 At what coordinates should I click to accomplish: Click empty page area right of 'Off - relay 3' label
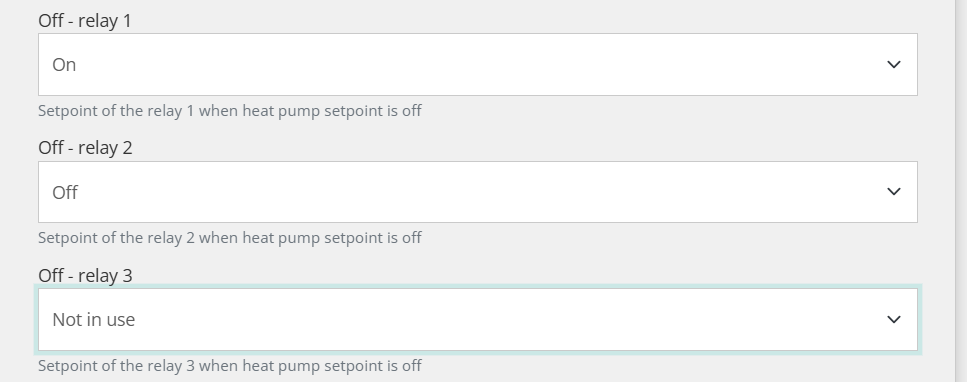524,275
